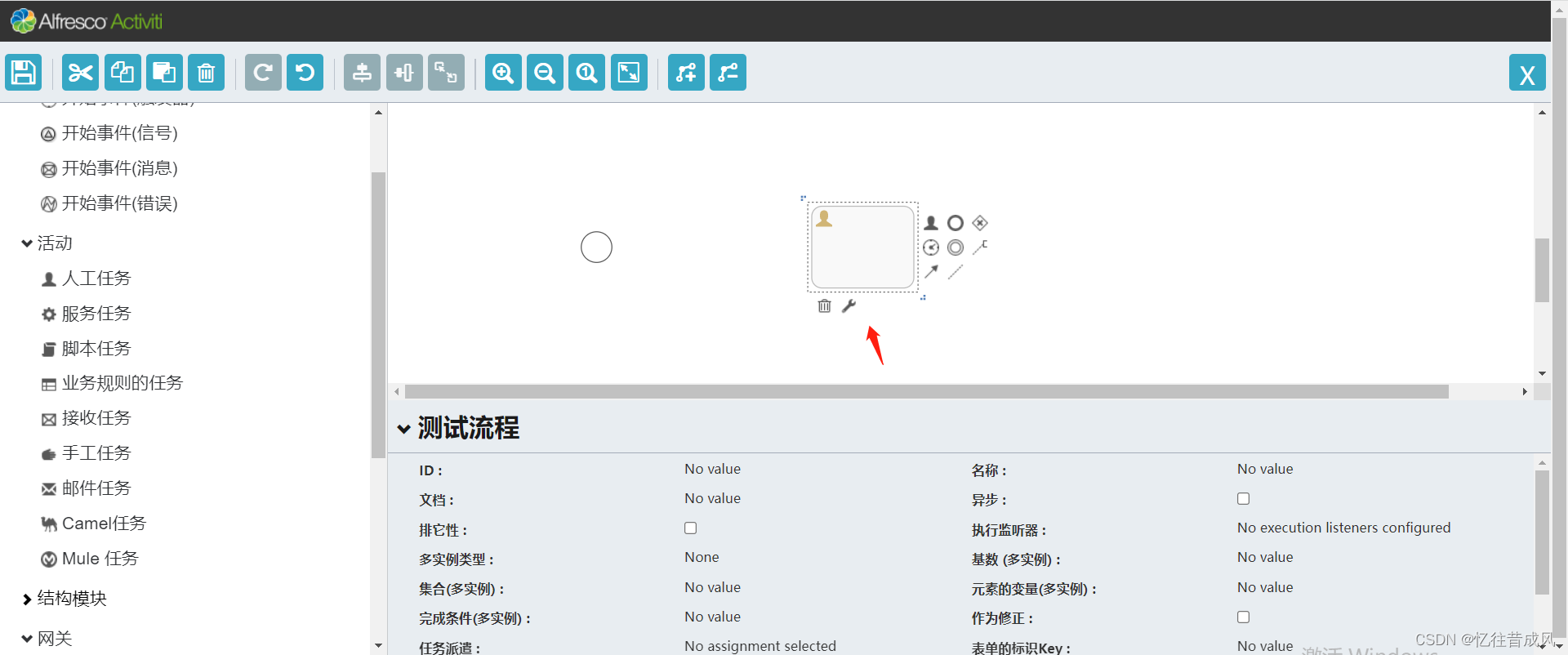Select 业务规则的任务 in the palette
The height and width of the screenshot is (655, 1568).
[x=112, y=383]
